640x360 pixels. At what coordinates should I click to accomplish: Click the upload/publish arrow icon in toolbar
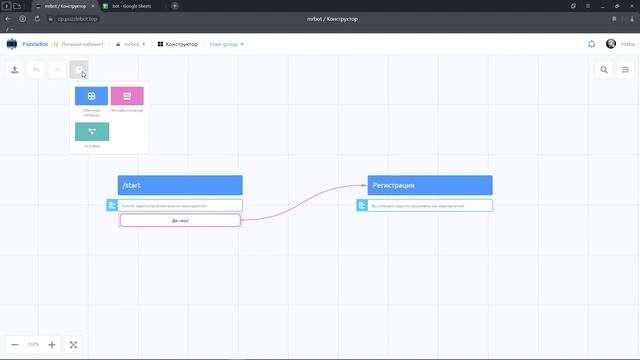tap(15, 70)
